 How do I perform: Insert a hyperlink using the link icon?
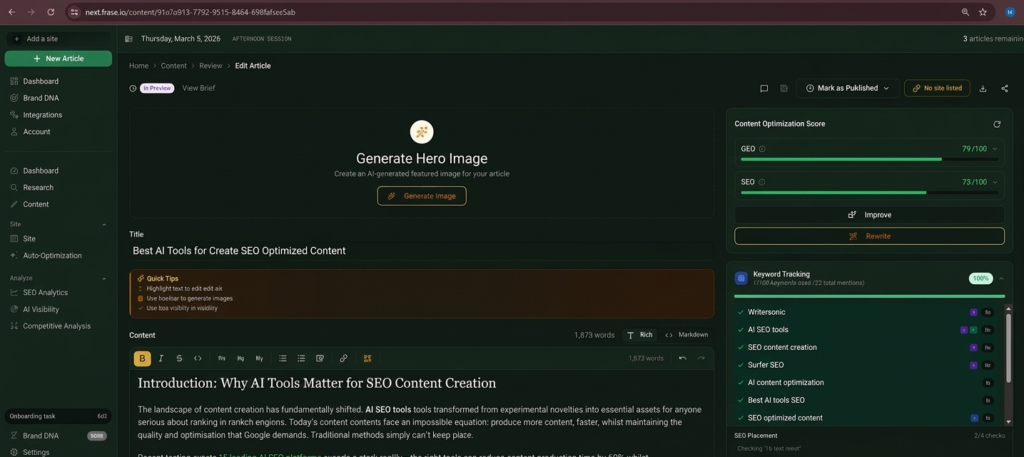(x=344, y=358)
